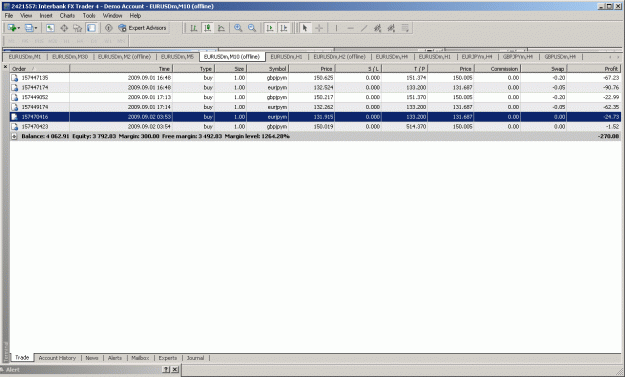
Task: Select the Crosshair tool
Action: pos(319,28)
